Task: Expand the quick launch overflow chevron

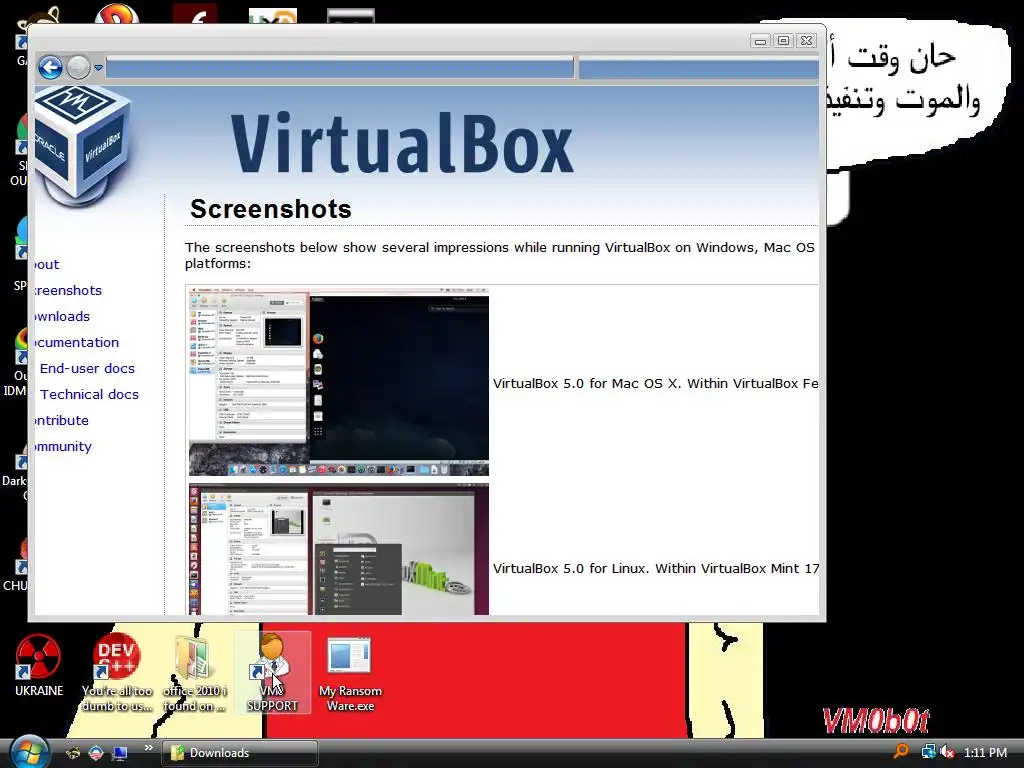Action: click(148, 748)
